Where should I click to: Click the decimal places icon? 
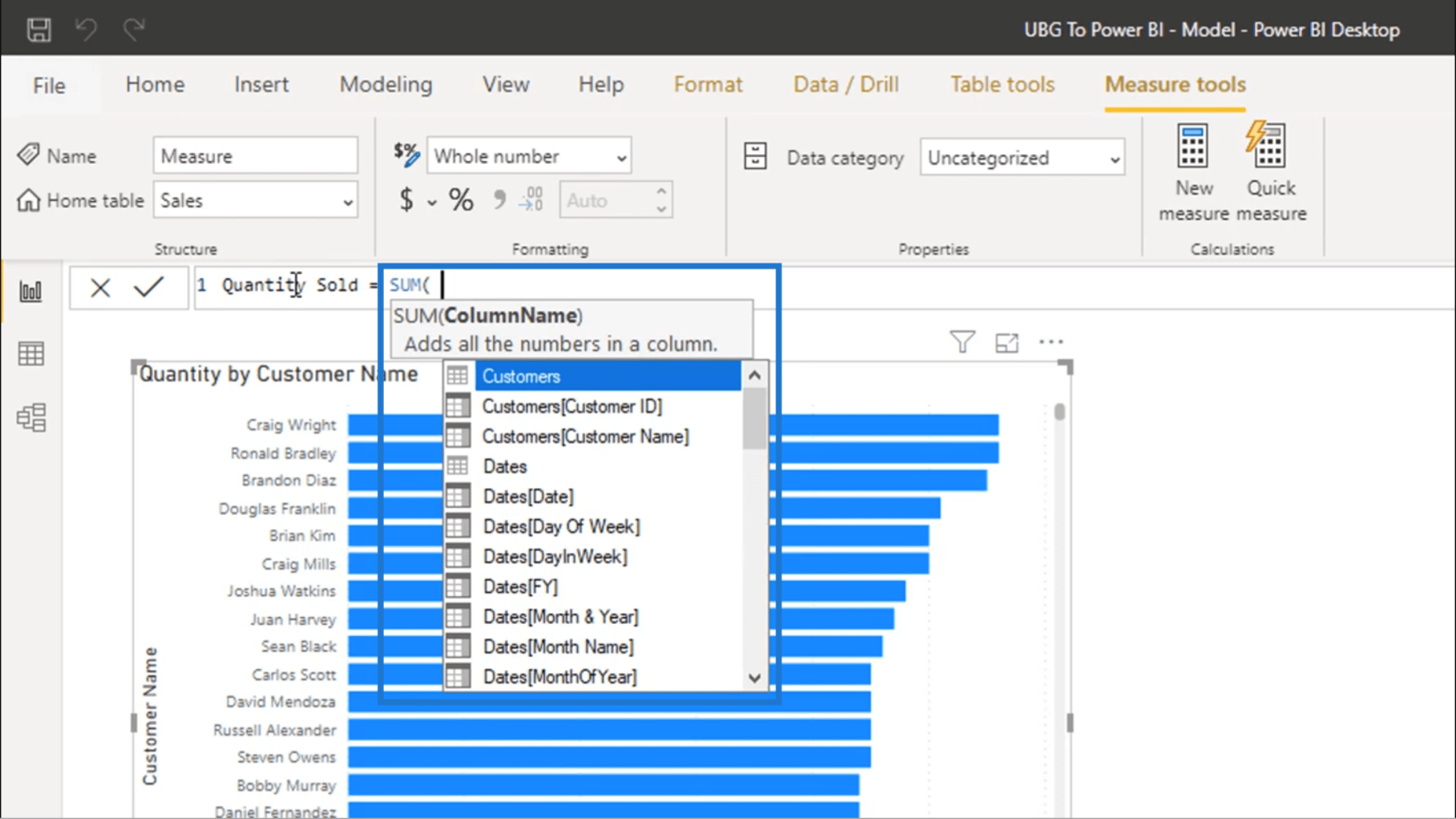[x=530, y=200]
